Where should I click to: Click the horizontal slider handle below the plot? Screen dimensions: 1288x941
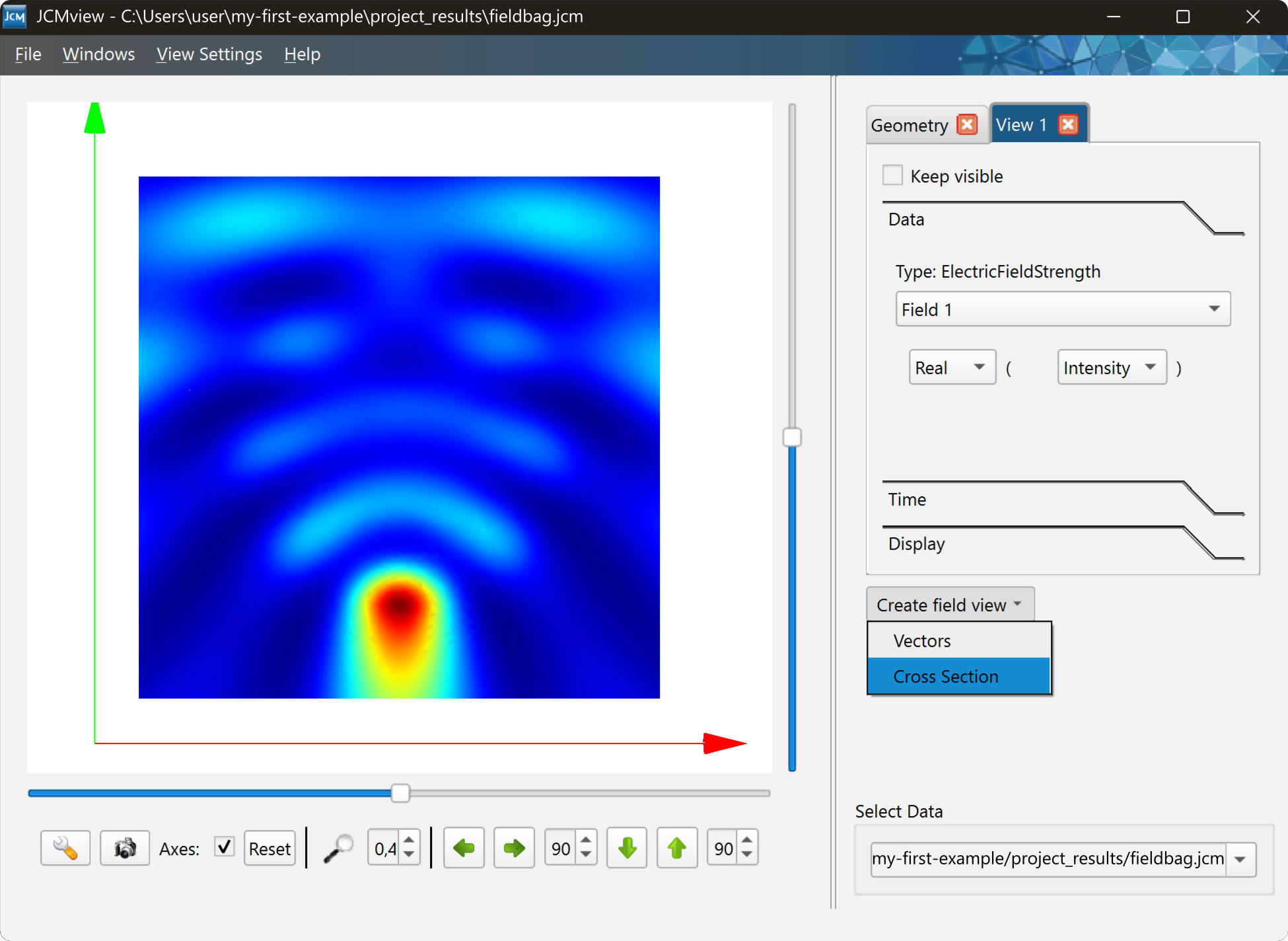click(x=400, y=792)
